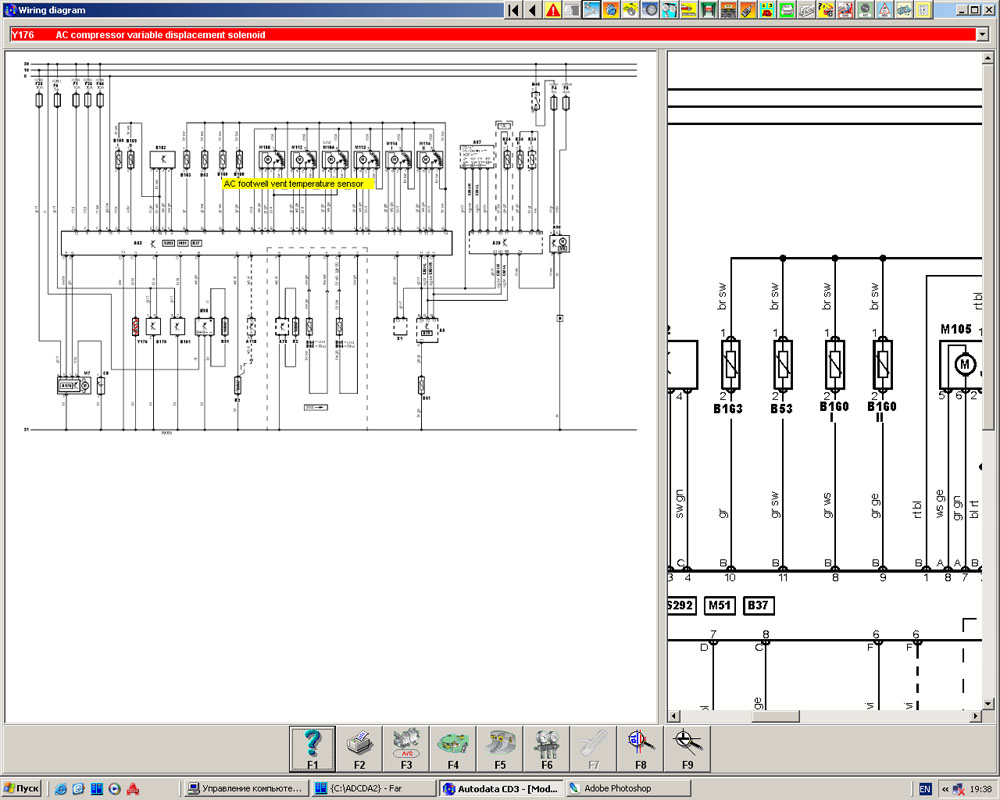
Task: Click the F9 zoom crosshair button
Action: coord(687,748)
